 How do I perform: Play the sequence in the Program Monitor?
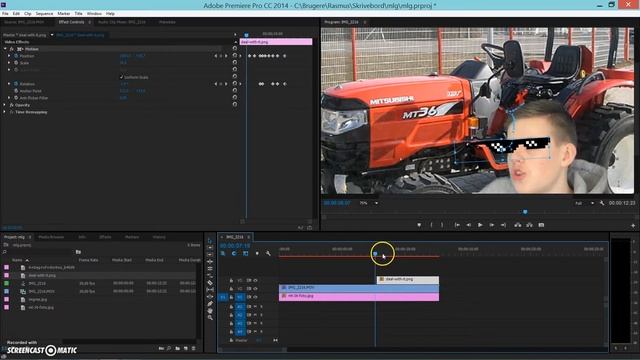[x=480, y=225]
